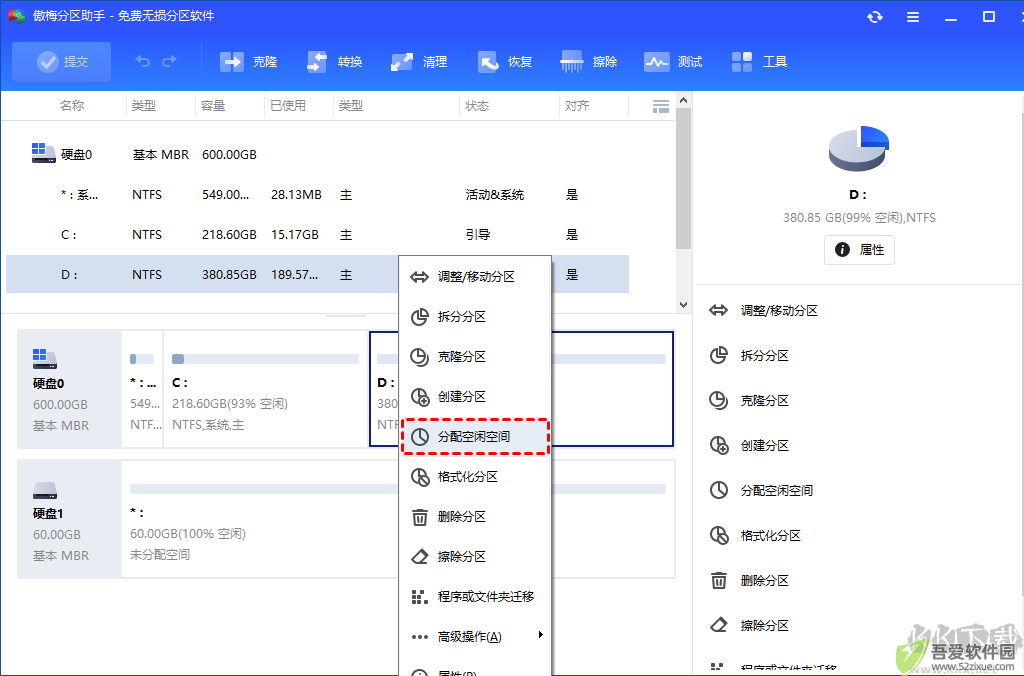
Task: Open the 克隆 clone toolbar item
Action: pos(248,61)
